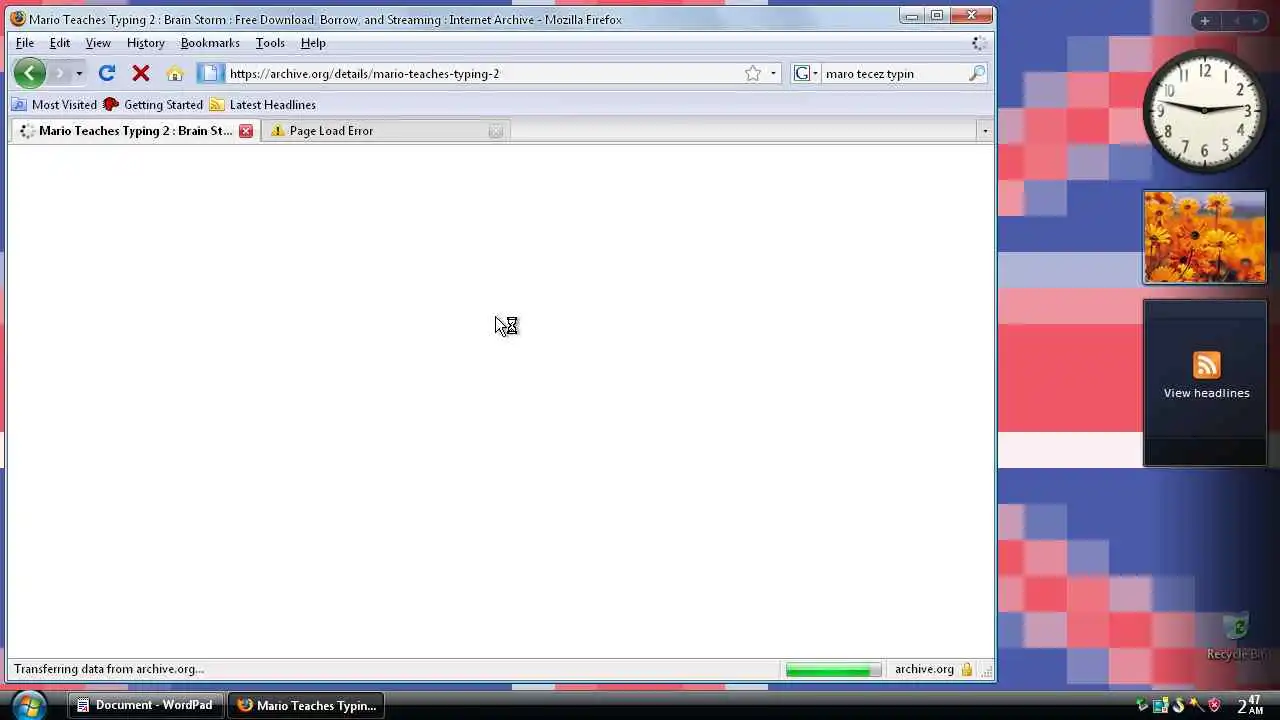The image size is (1280, 720).
Task: Click the S-shaped tray icon
Action: pos(1178,706)
